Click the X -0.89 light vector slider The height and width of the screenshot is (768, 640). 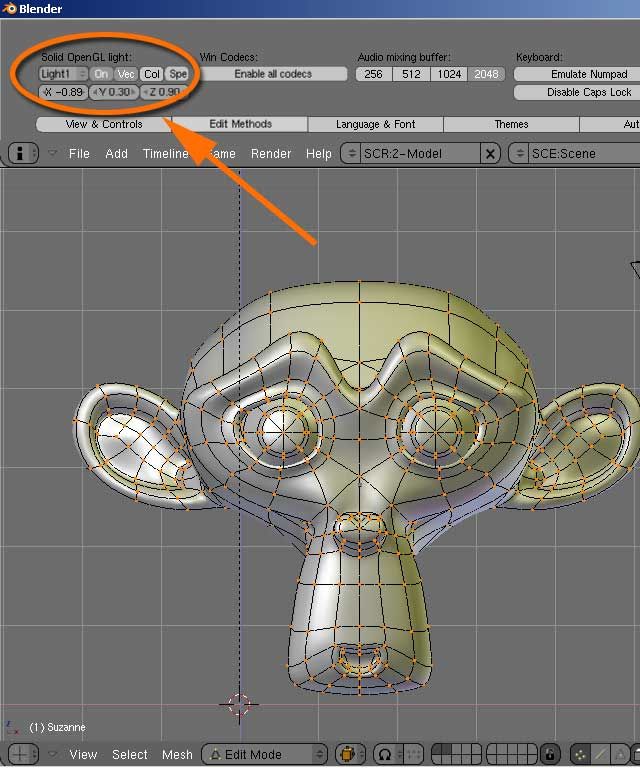[x=63, y=92]
